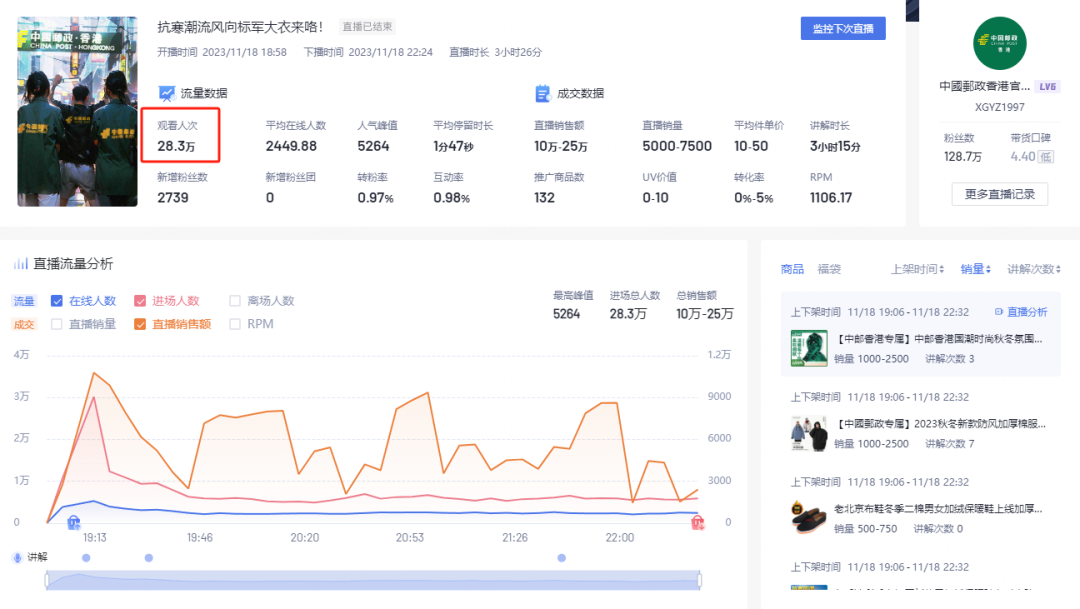Click the 流量 legend label
The image size is (1080, 609).
point(24,301)
